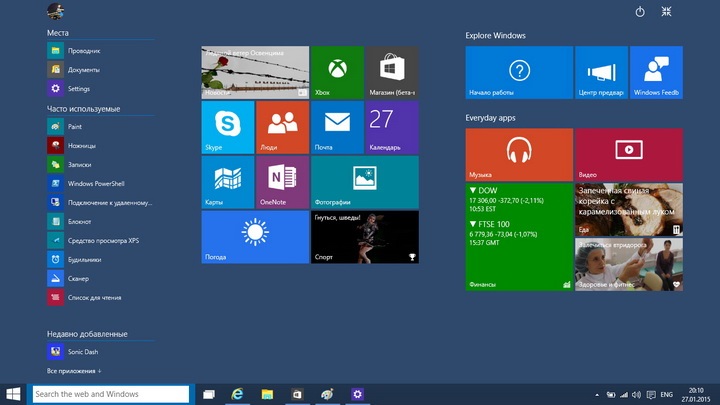The image size is (720, 405).
Task: Launch the Xbox app tile
Action: pyautogui.click(x=337, y=72)
